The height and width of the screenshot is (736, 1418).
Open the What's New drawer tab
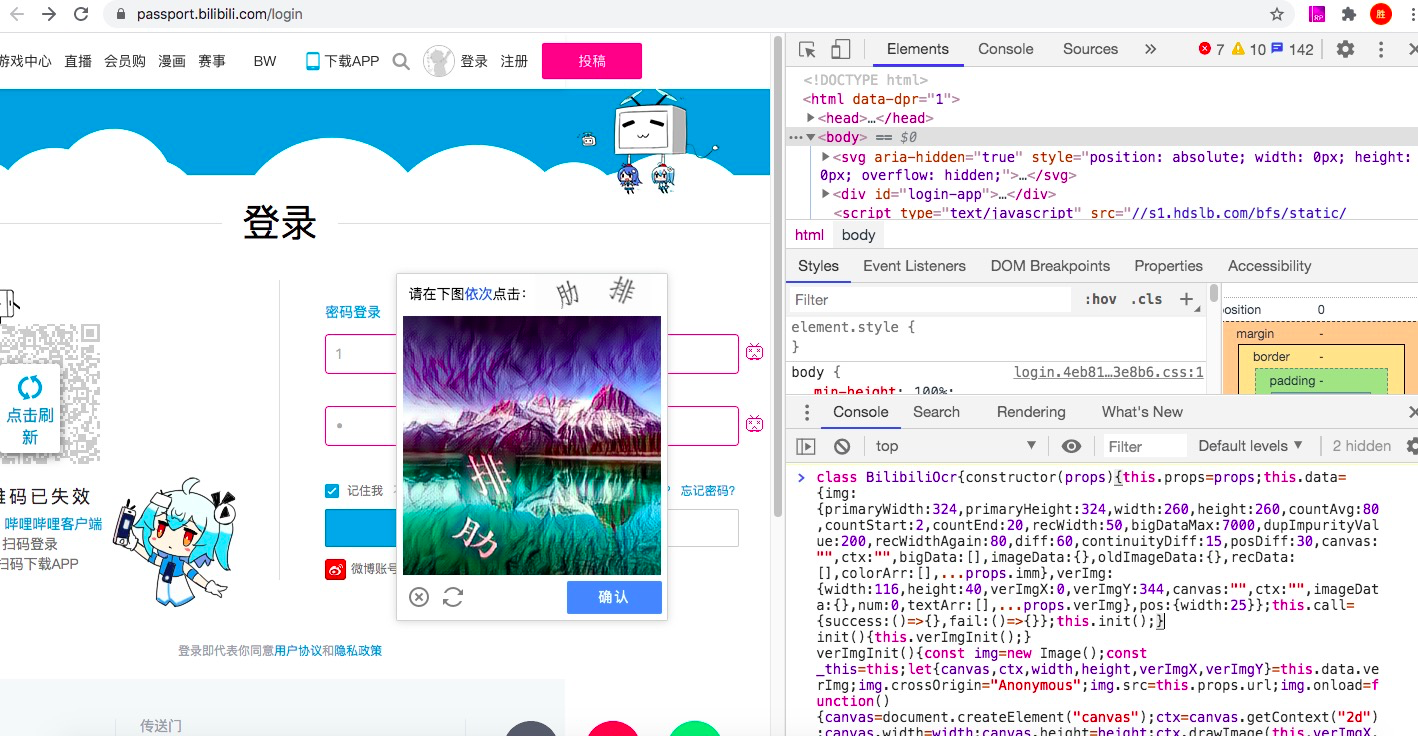(1142, 412)
